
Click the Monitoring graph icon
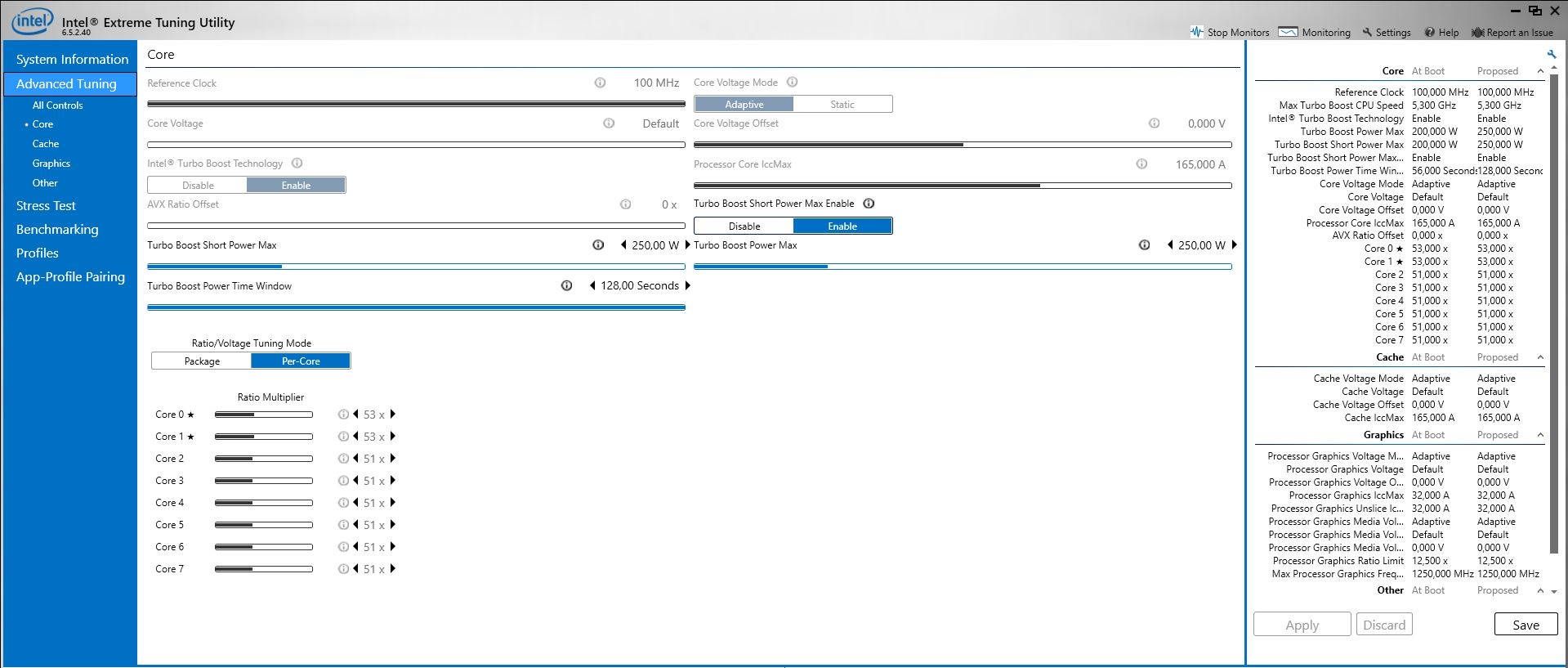point(1288,32)
